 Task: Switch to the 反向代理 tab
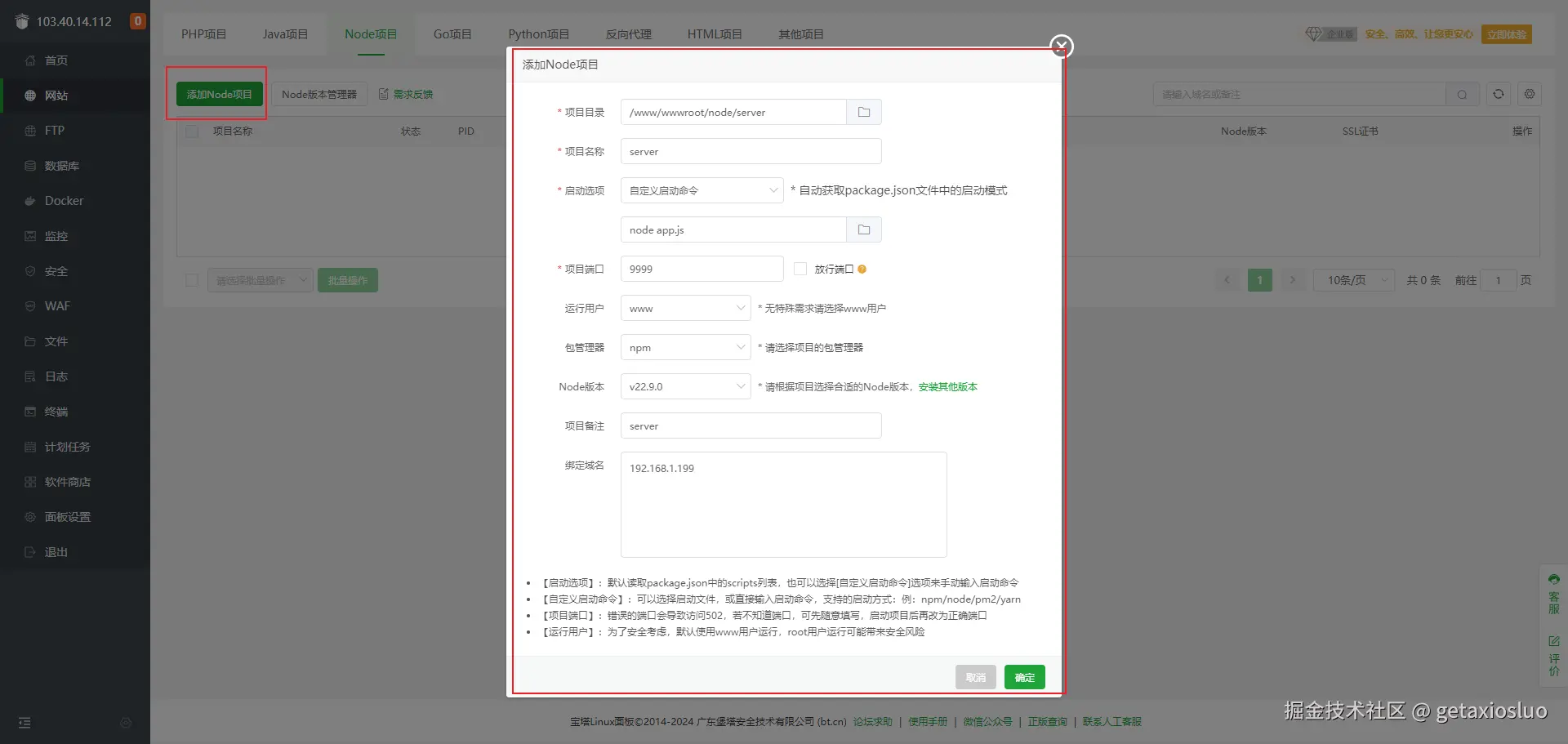629,34
